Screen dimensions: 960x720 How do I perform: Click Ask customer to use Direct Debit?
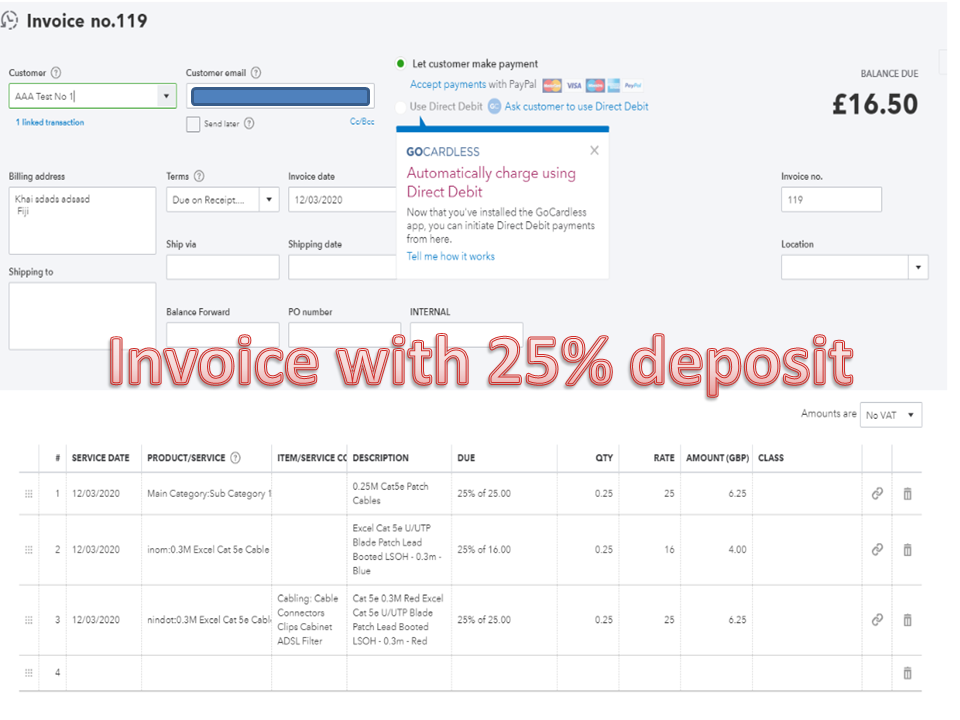[x=576, y=107]
